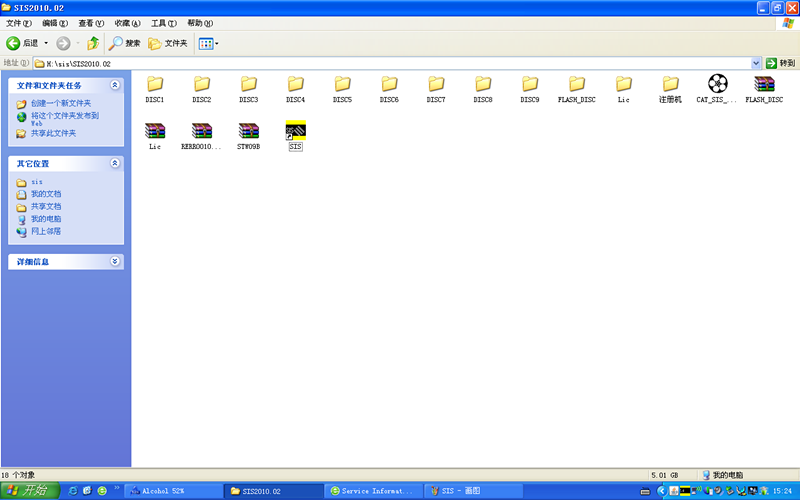Go to the sis folder link
800x500 pixels.
pyautogui.click(x=37, y=182)
